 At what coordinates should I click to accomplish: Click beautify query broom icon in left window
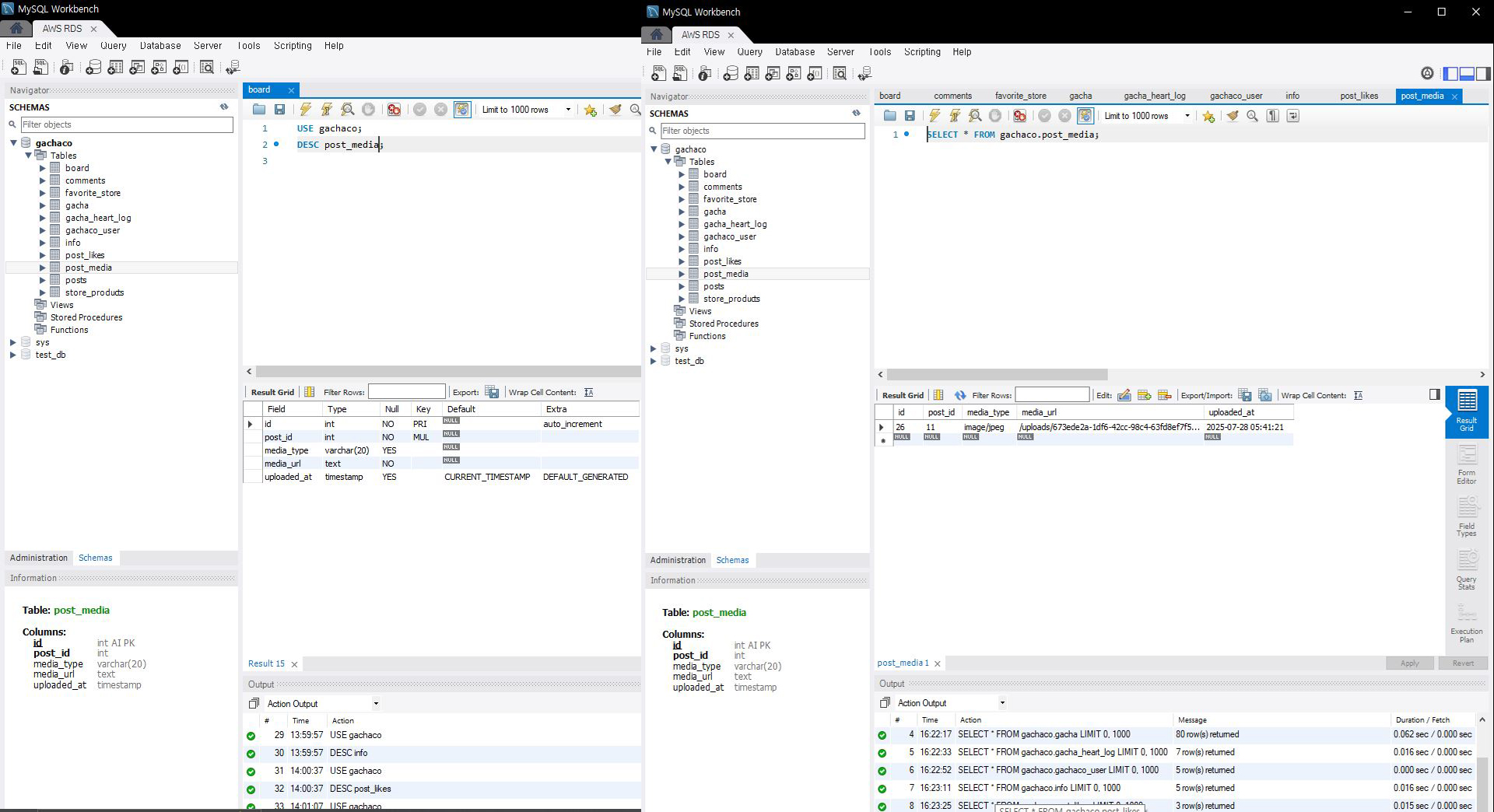pos(615,110)
